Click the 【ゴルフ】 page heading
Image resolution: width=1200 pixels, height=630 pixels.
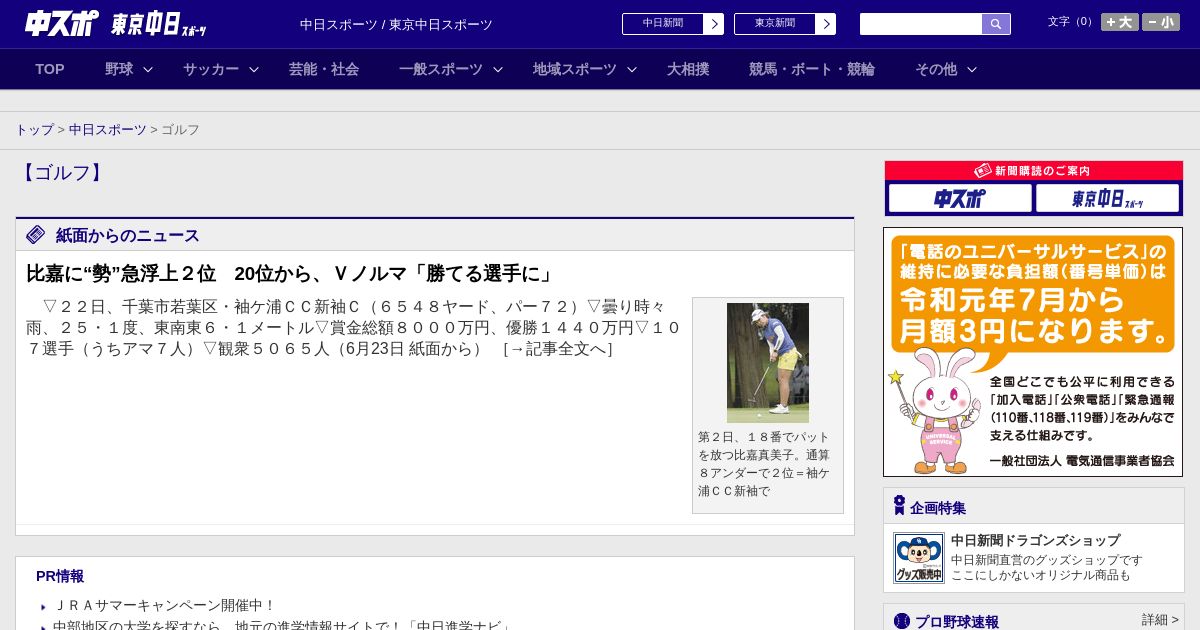click(62, 172)
